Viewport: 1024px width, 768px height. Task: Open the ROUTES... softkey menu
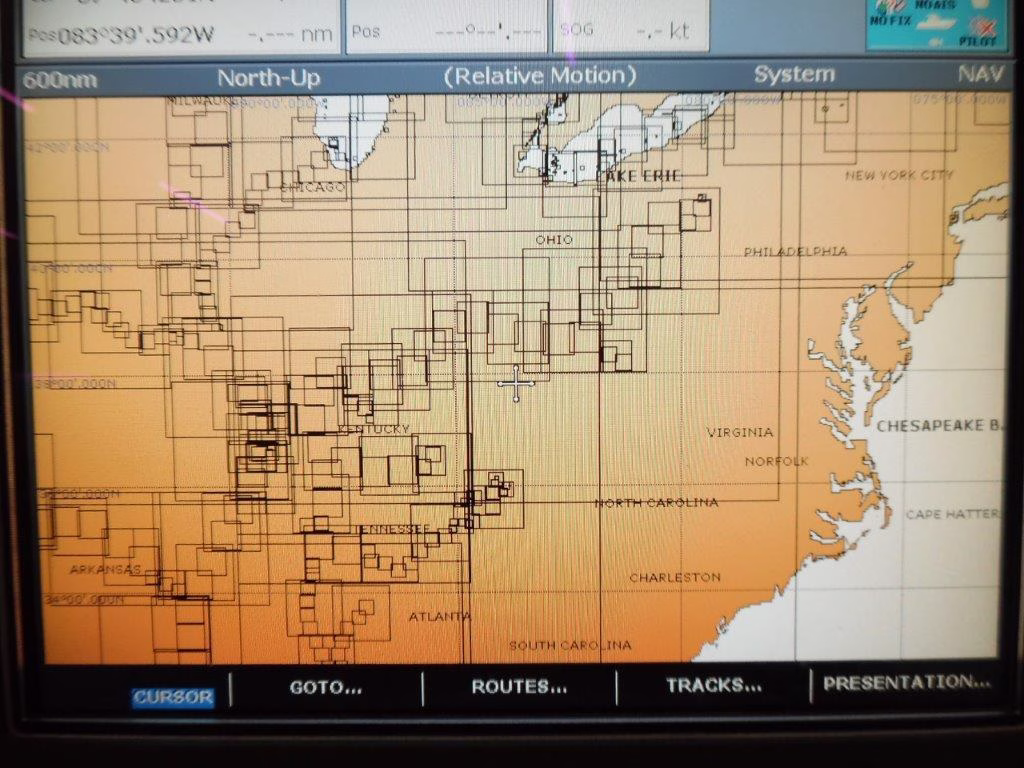(x=519, y=687)
